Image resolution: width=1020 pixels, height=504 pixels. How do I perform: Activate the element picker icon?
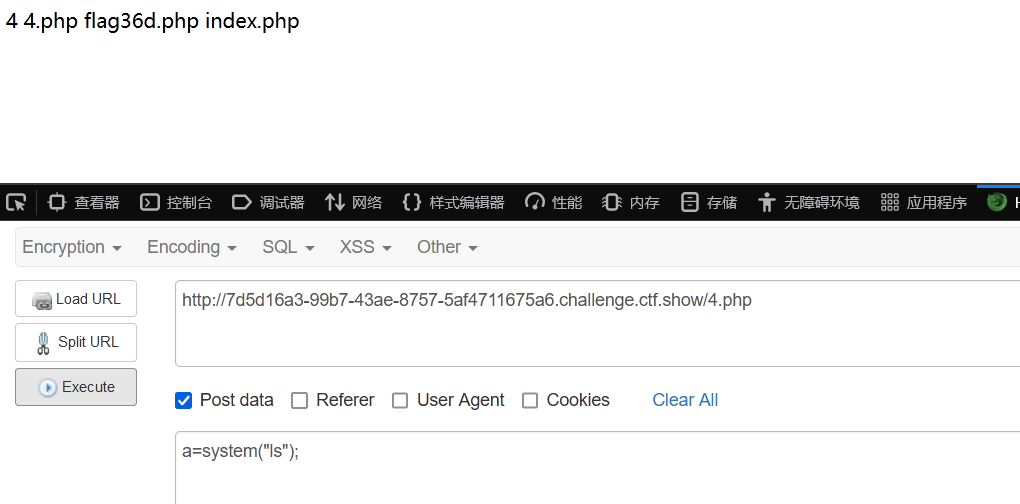(x=16, y=202)
